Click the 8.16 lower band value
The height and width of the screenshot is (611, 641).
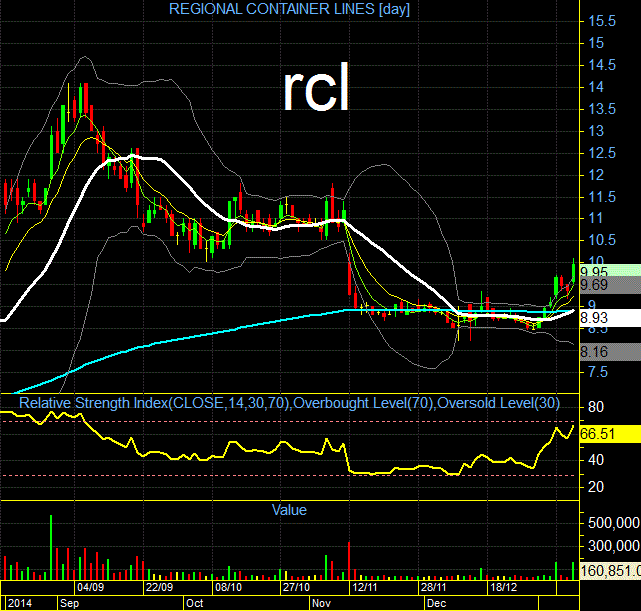click(x=610, y=351)
